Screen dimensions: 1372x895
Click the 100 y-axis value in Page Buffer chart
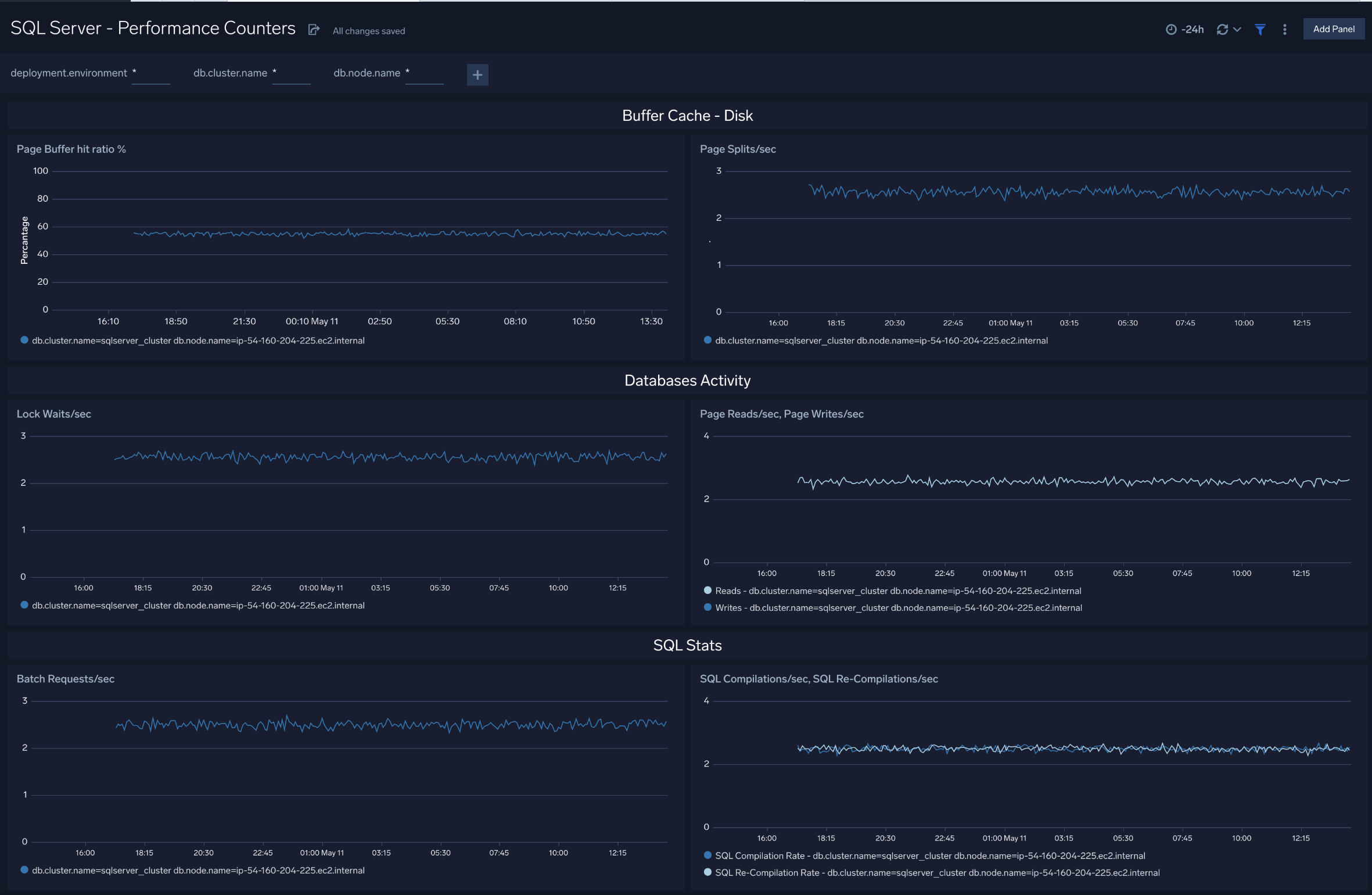(x=41, y=171)
